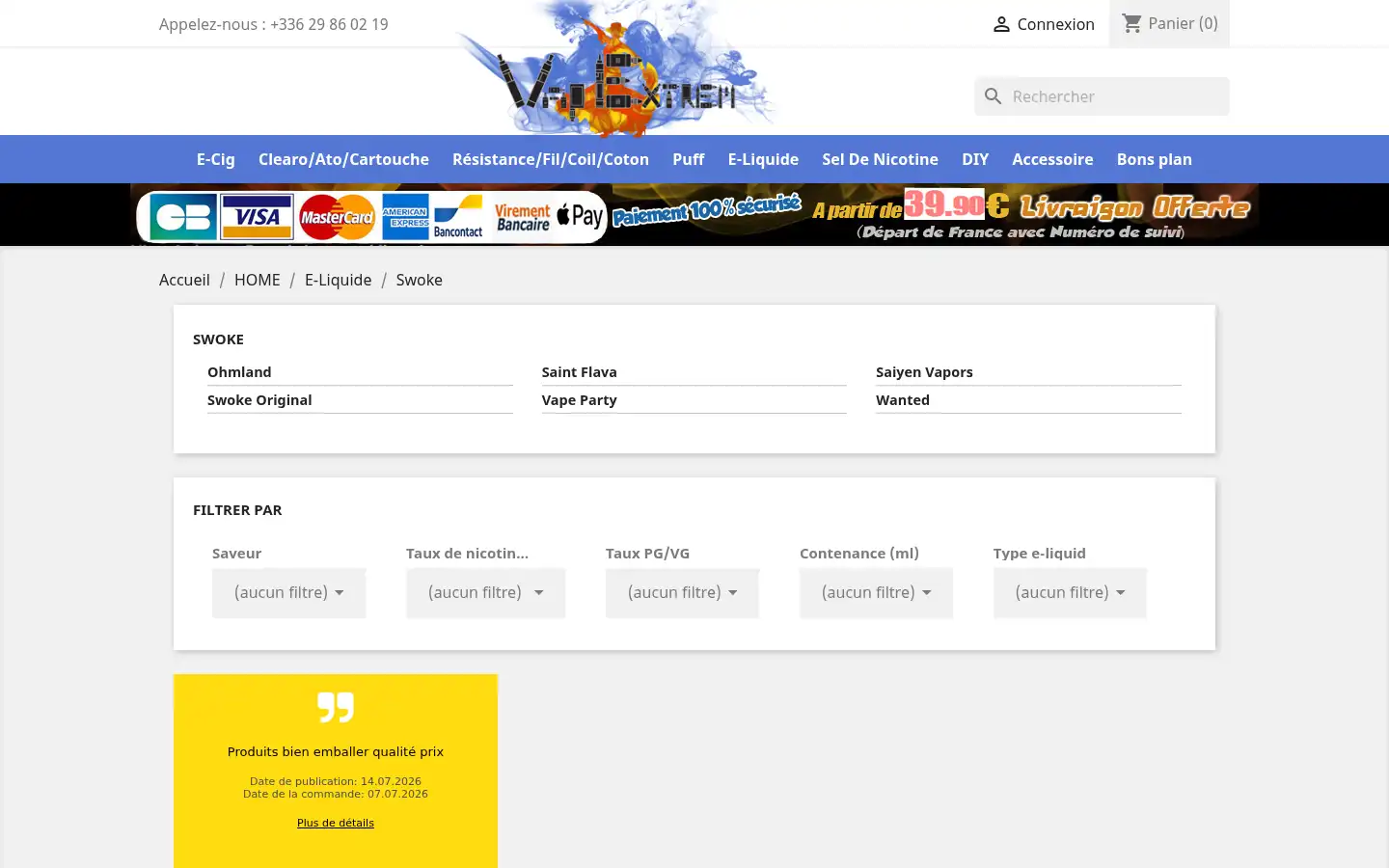Click the user account icon beside Connexion
The width and height of the screenshot is (1389, 868).
coord(1001,24)
